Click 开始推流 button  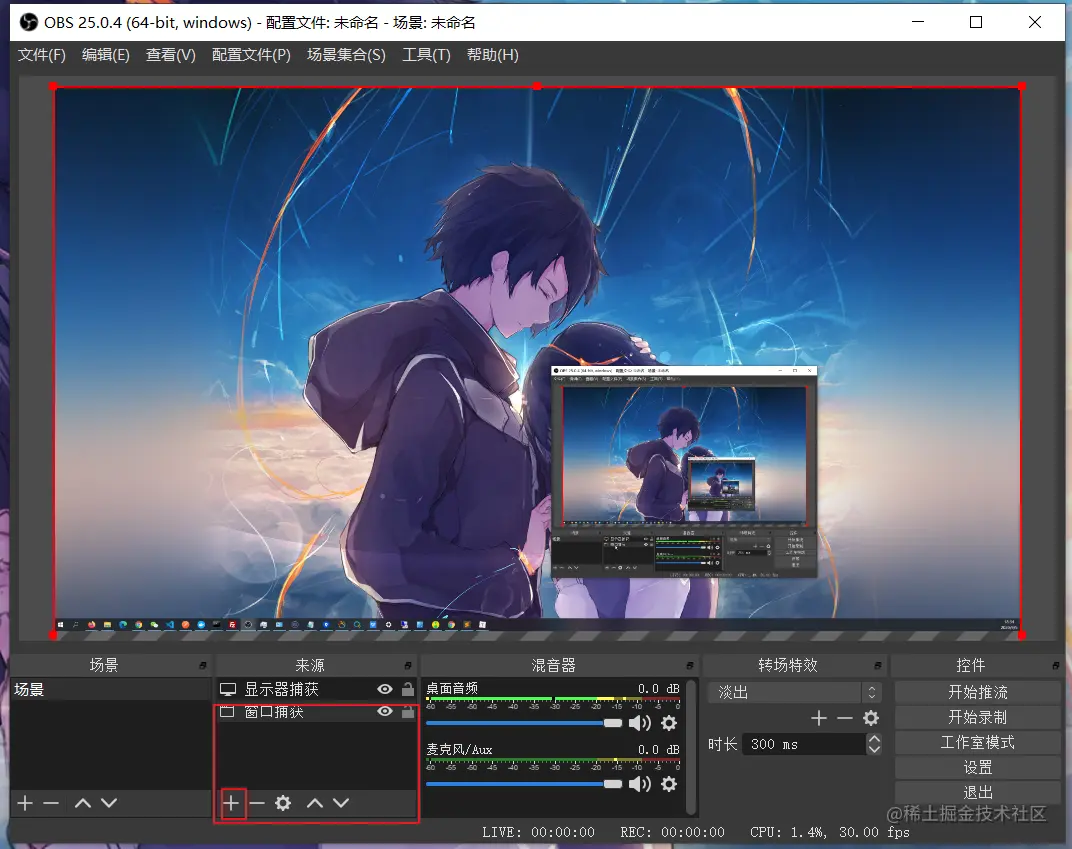978,692
